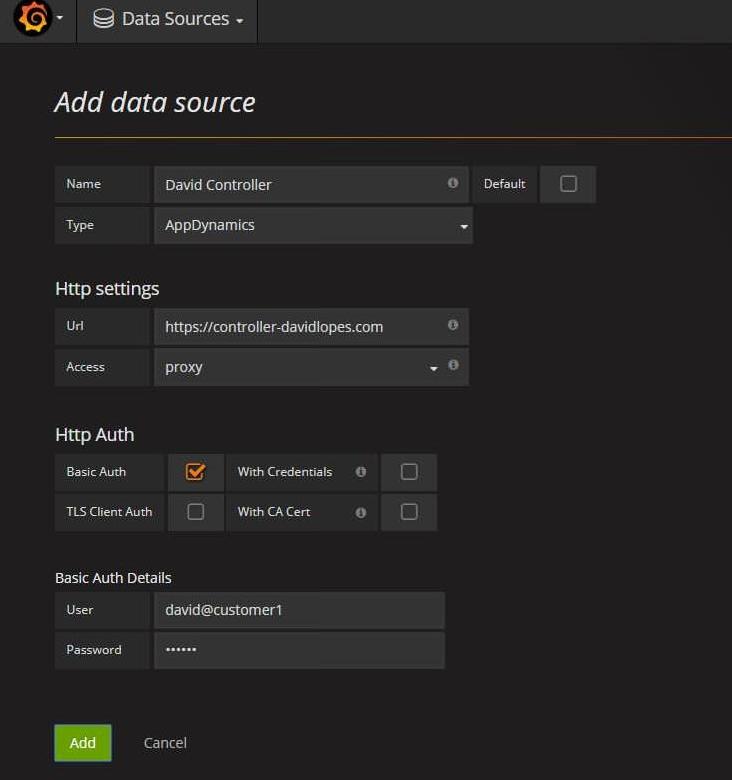Viewport: 732px width, 780px height.
Task: Click the Type label
Action: [80, 225]
